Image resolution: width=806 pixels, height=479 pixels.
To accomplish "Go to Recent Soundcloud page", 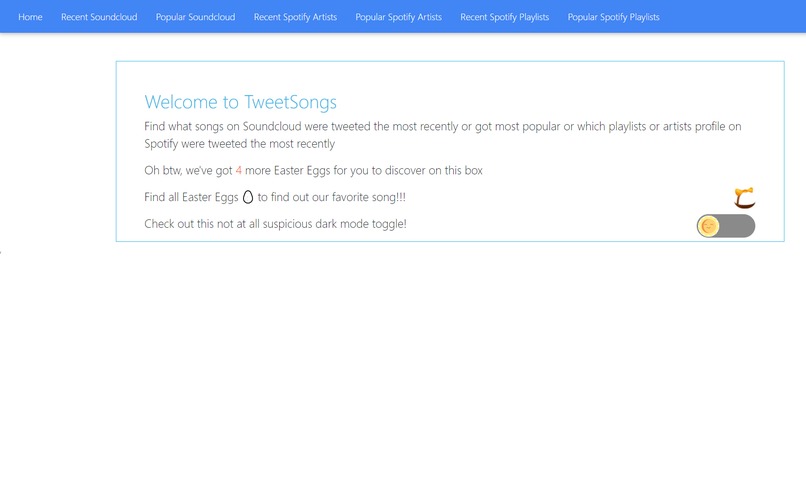I will pyautogui.click(x=99, y=17).
